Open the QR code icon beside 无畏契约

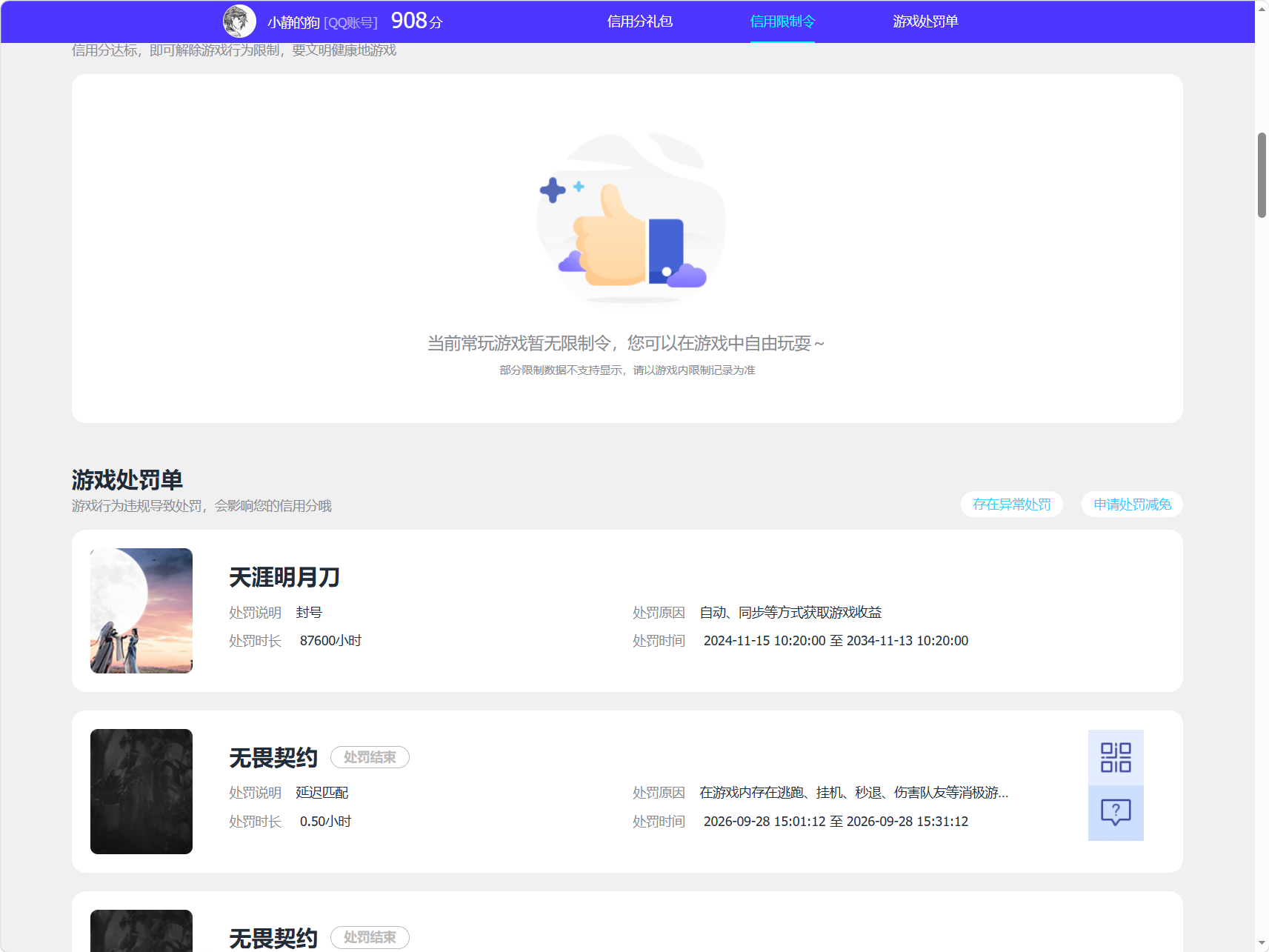tap(1116, 757)
